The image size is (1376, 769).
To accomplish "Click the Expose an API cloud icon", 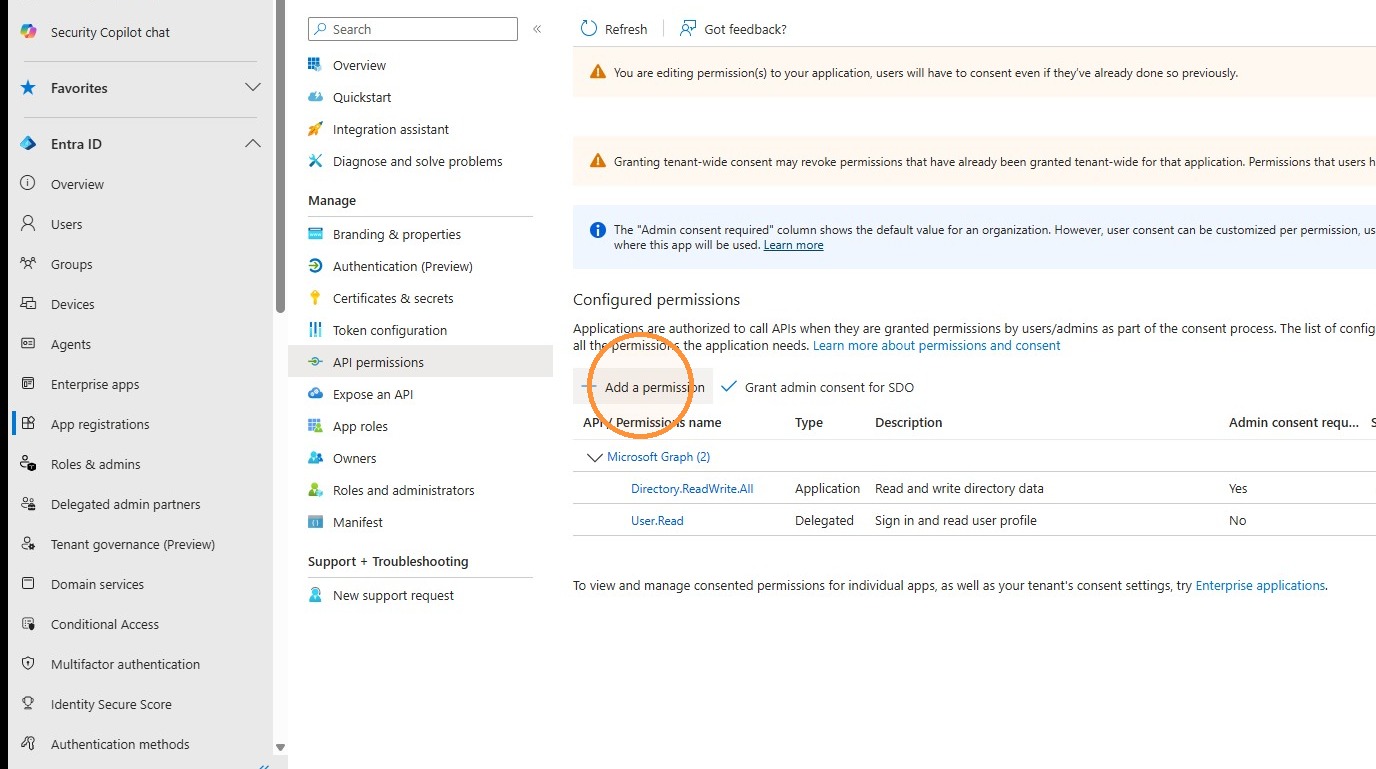I will point(316,394).
